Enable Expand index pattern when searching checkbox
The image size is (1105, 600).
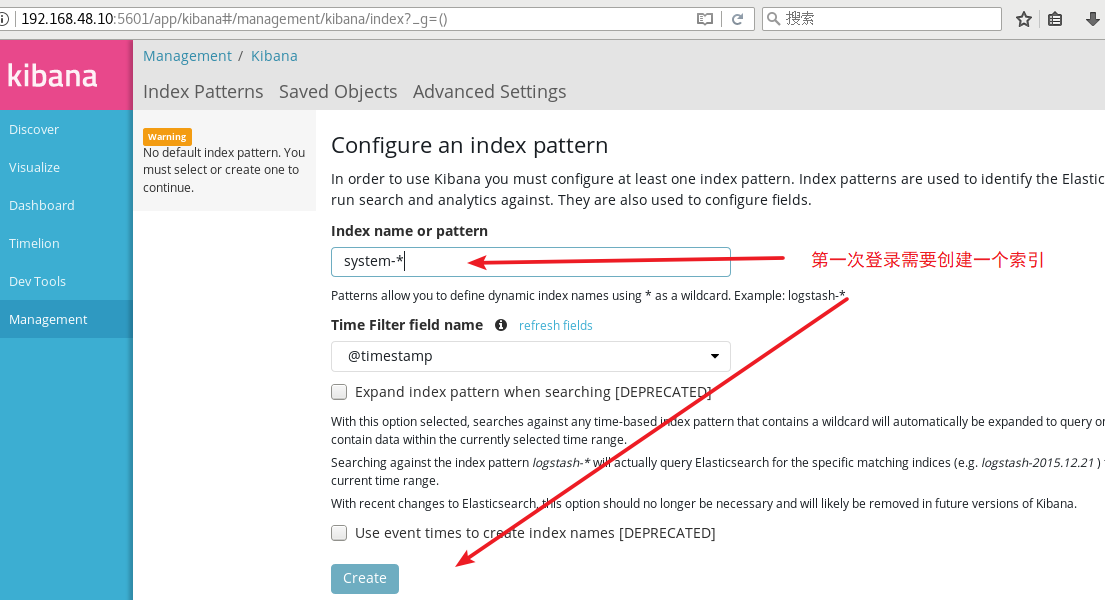pos(339,392)
